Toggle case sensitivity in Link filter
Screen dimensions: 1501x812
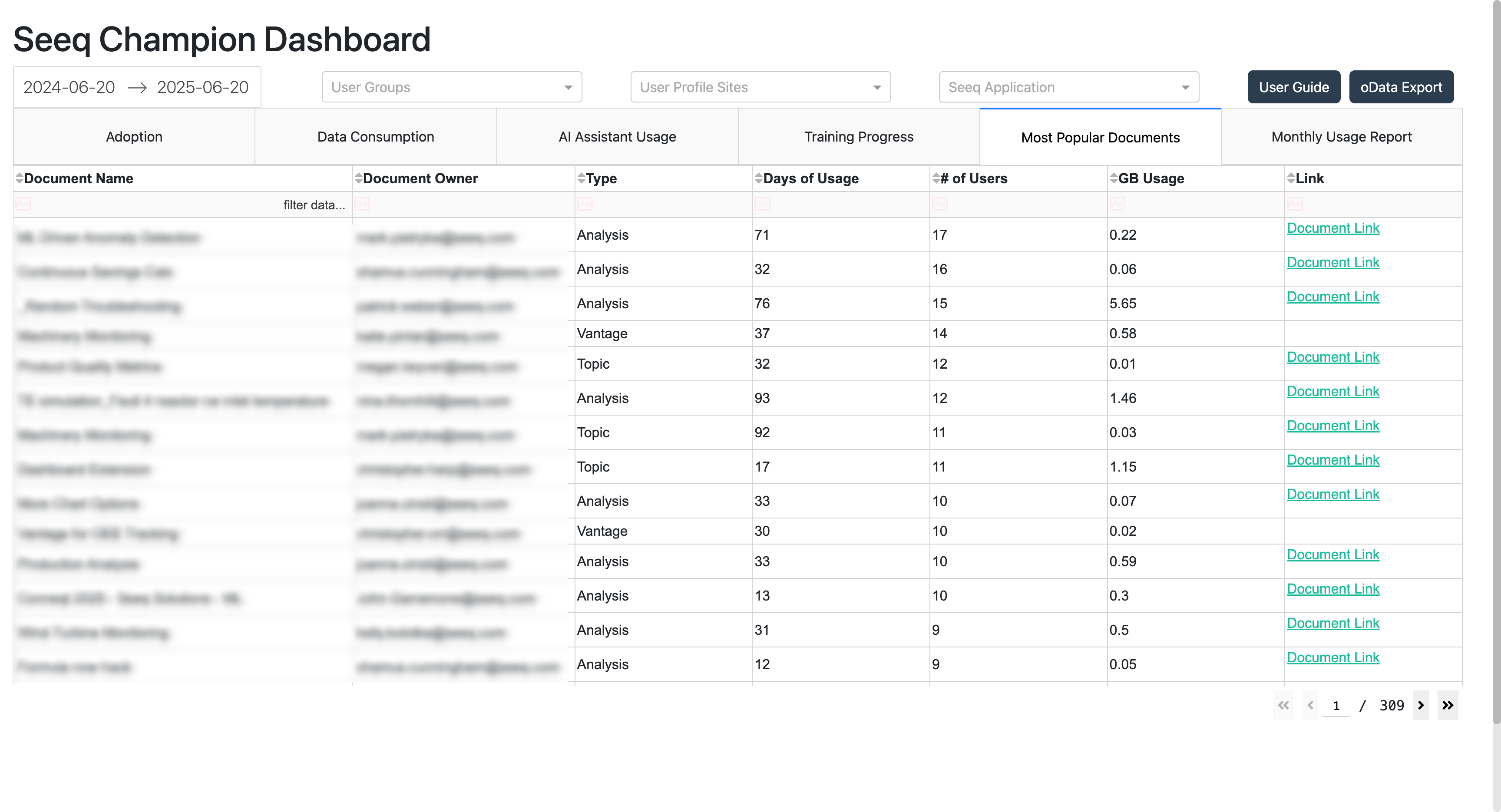point(1294,204)
